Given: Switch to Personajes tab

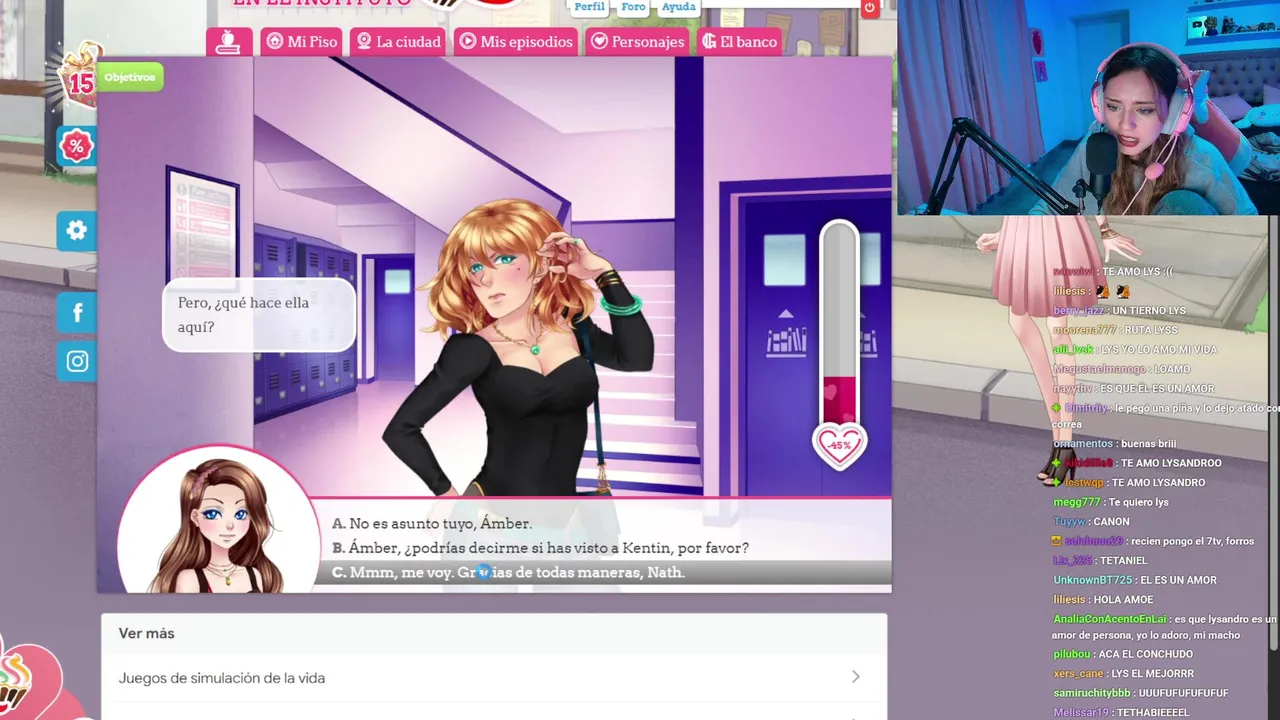Looking at the screenshot, I should (x=637, y=41).
